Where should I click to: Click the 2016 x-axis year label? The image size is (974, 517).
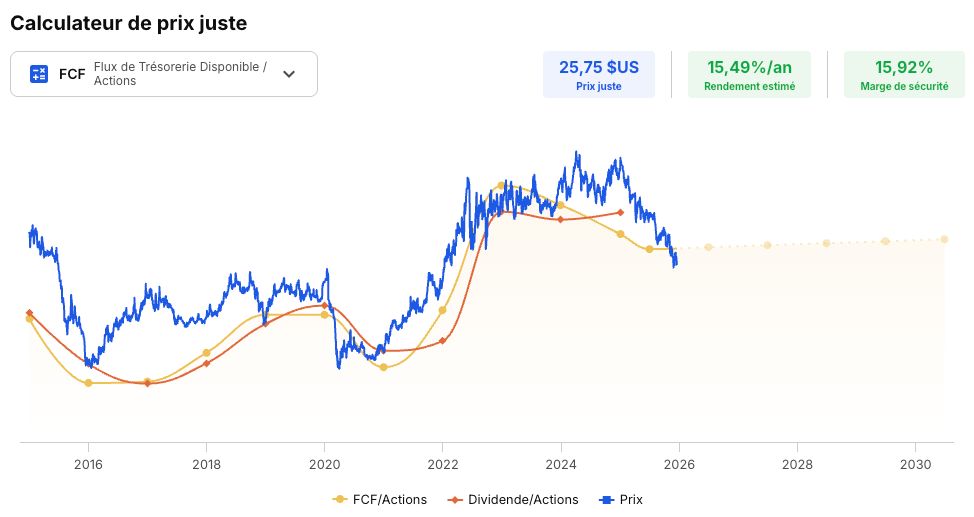coord(88,464)
